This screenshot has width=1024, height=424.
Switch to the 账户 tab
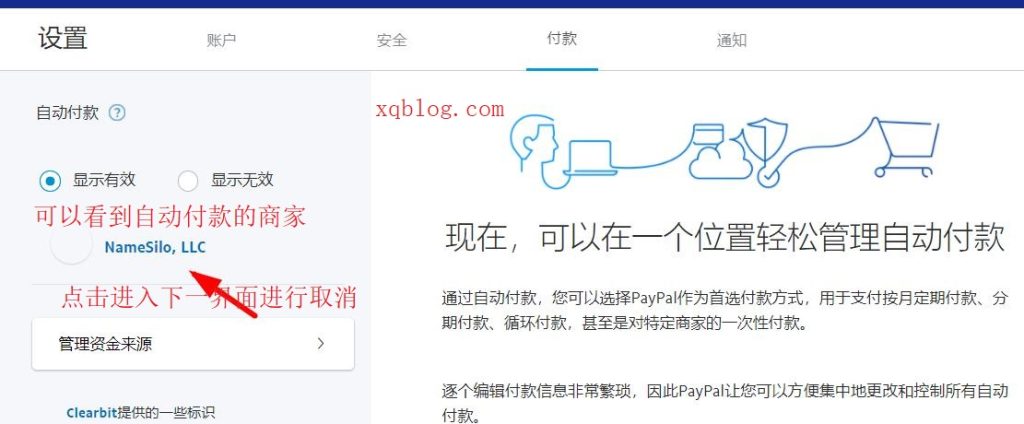[x=221, y=40]
